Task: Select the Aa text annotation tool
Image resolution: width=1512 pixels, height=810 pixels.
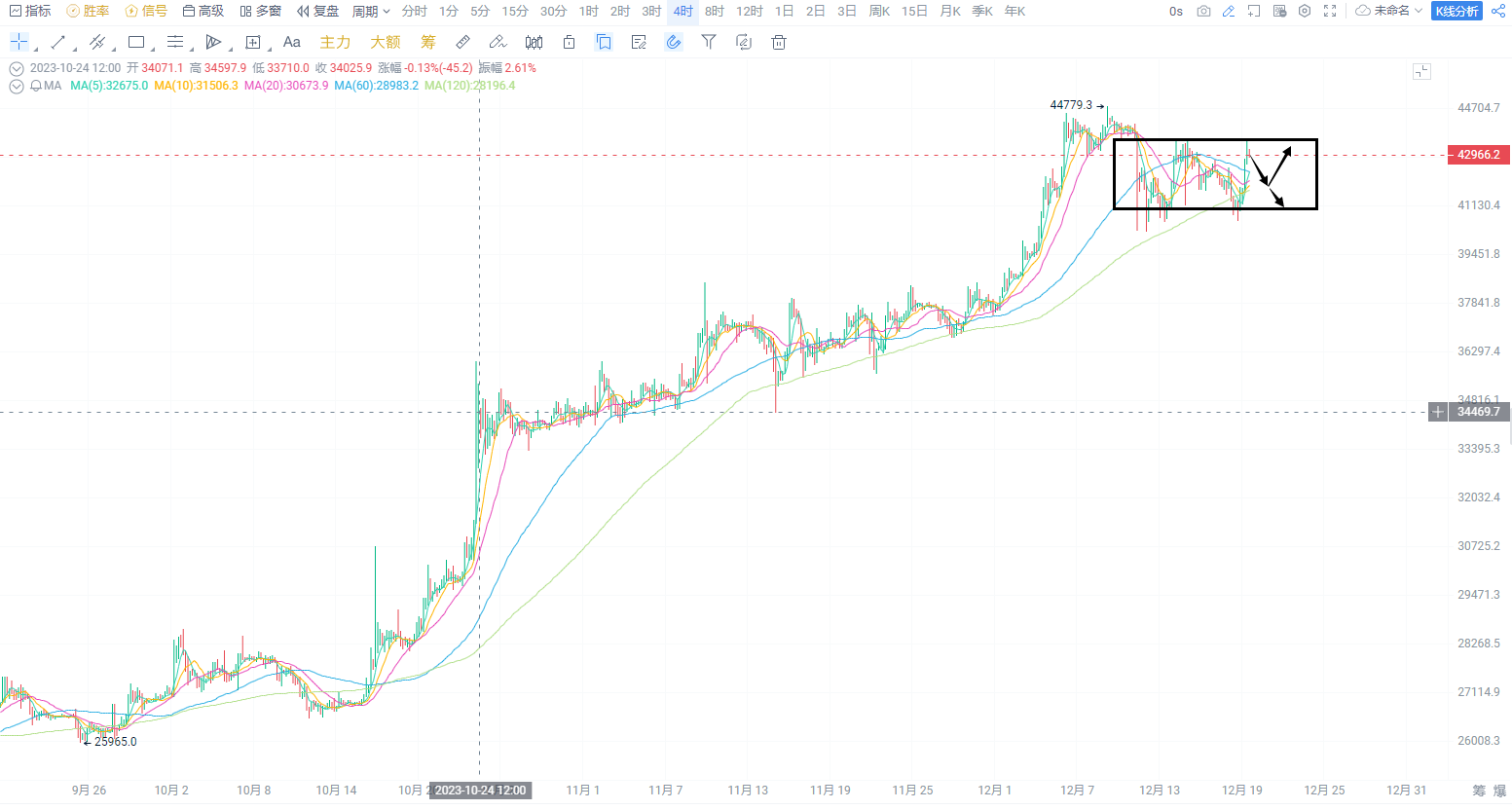Action: [292, 42]
